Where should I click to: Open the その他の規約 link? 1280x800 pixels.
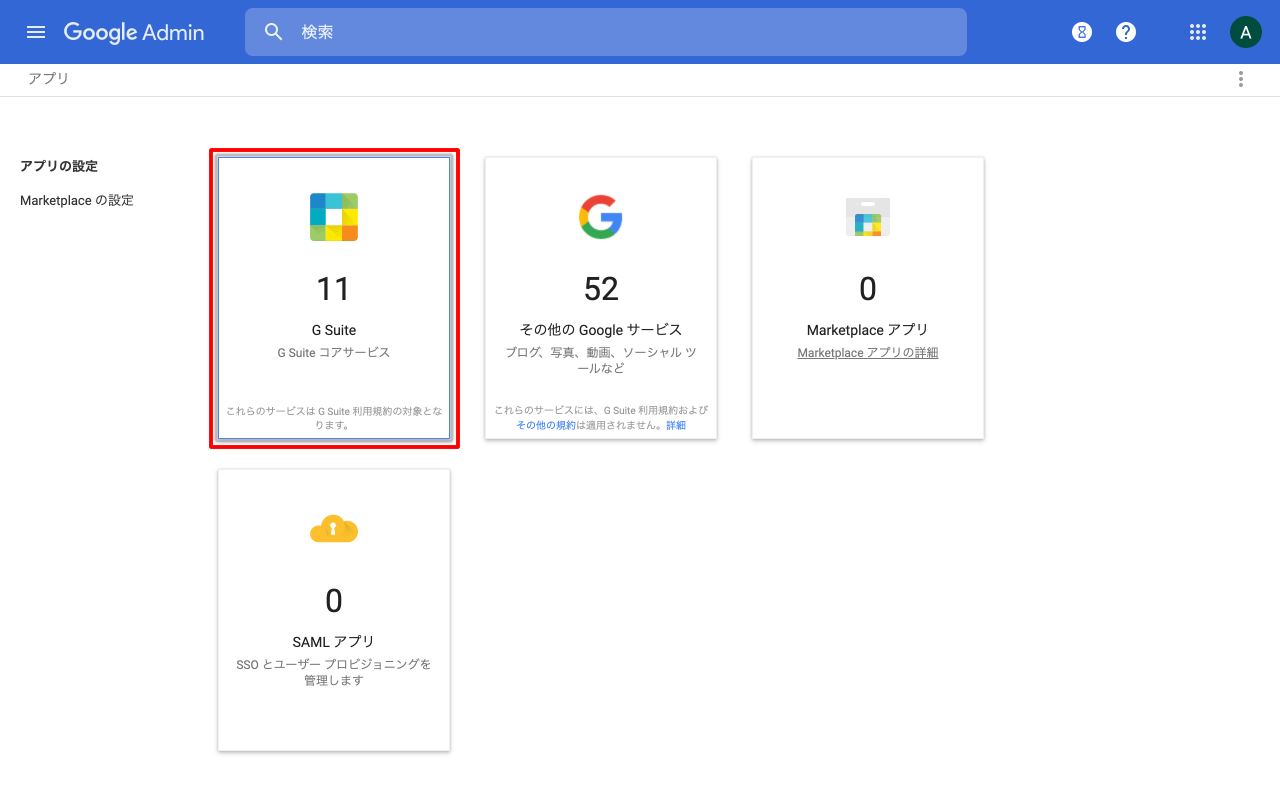pos(546,425)
